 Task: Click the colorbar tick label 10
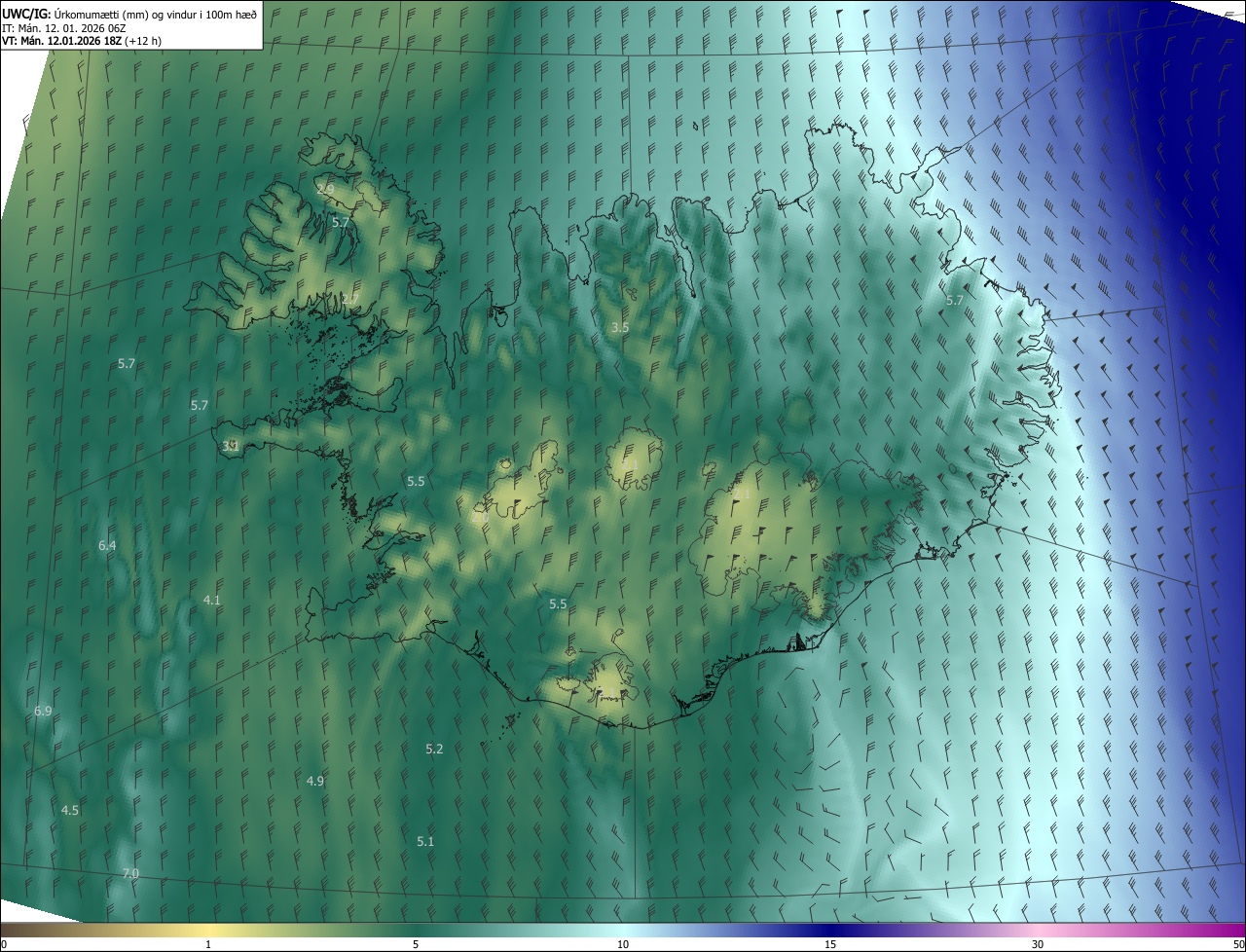point(623,944)
